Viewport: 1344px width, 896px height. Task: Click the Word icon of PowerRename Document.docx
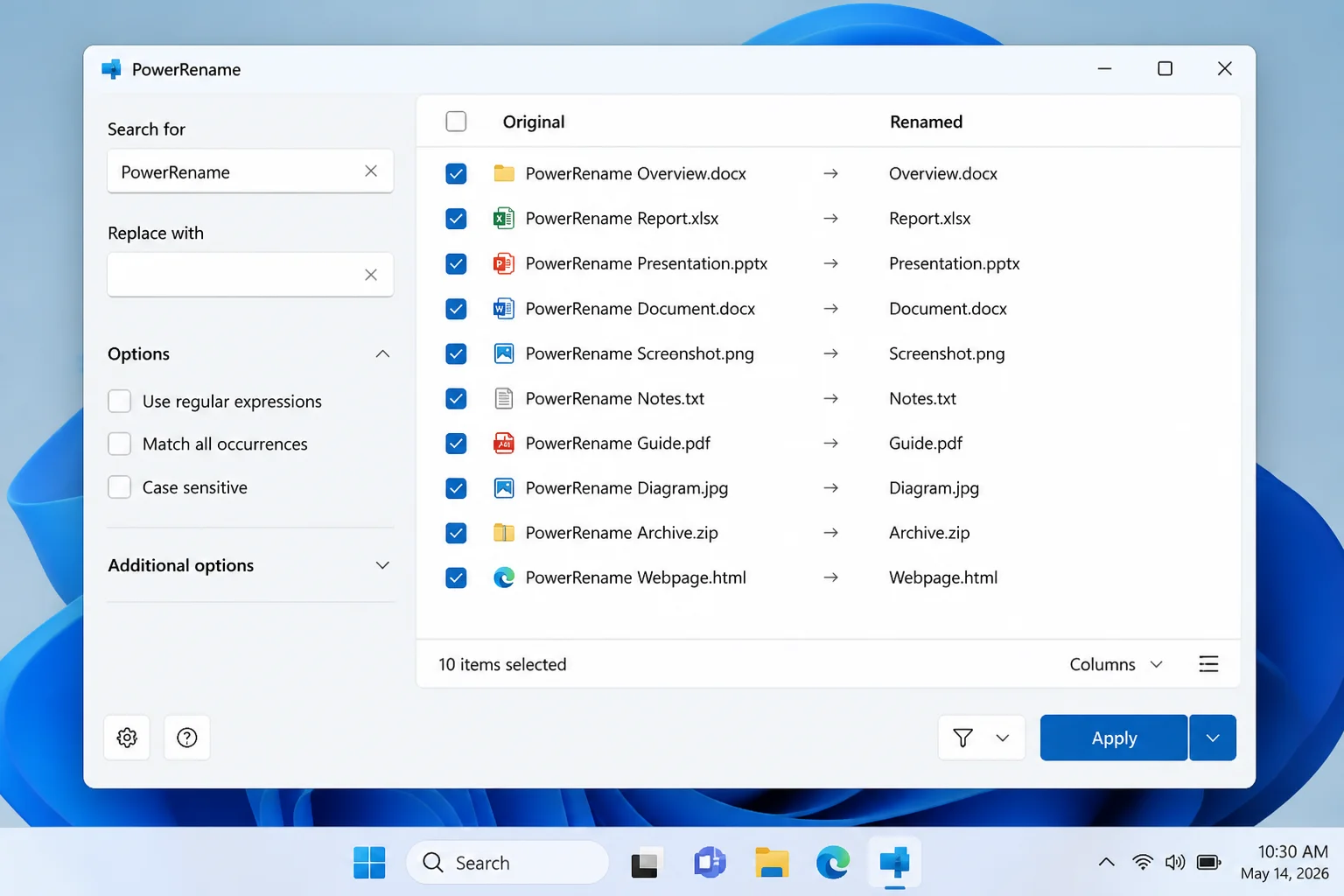[504, 308]
